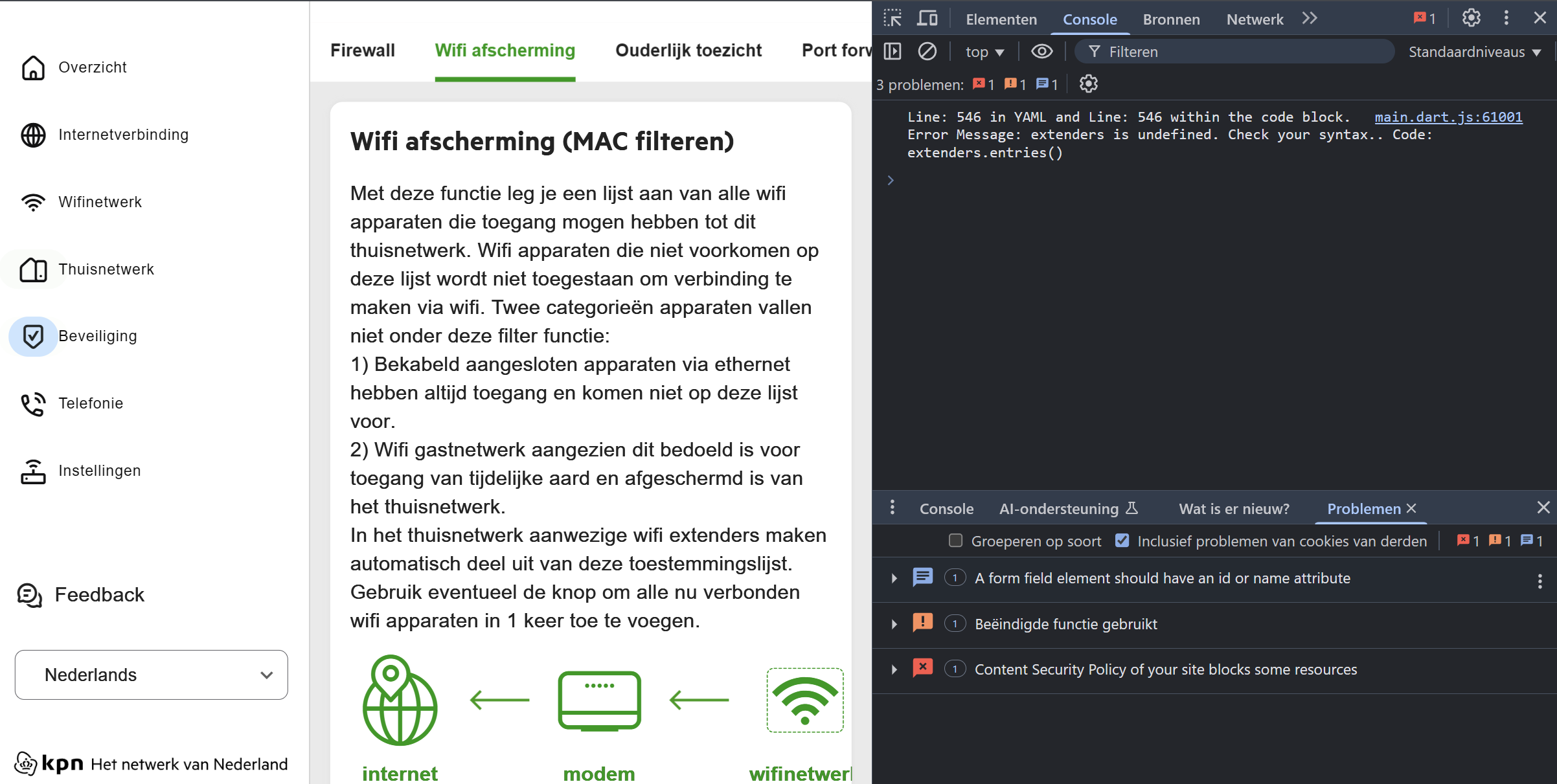Image resolution: width=1557 pixels, height=784 pixels.
Task: Uncheck Inclusief problemen van cookies van derden
Action: pyautogui.click(x=1122, y=541)
